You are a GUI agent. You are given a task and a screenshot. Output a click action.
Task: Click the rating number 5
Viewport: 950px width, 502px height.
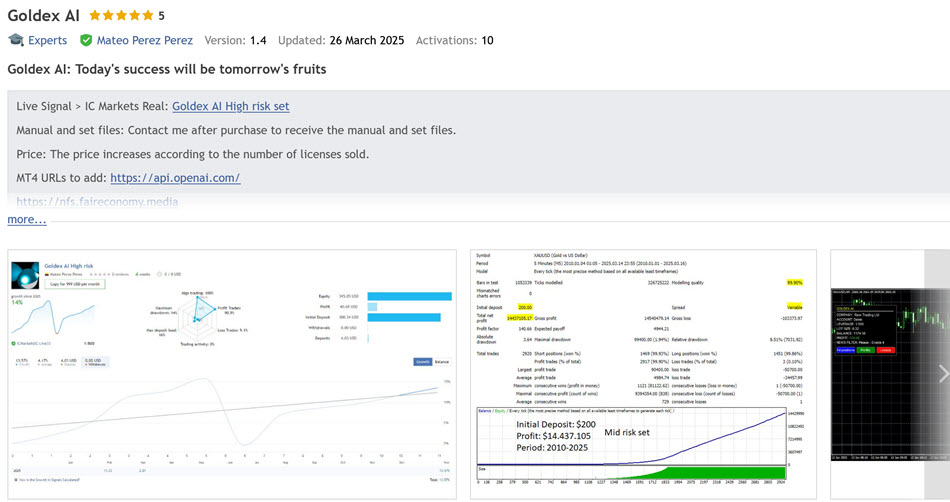[x=161, y=16]
